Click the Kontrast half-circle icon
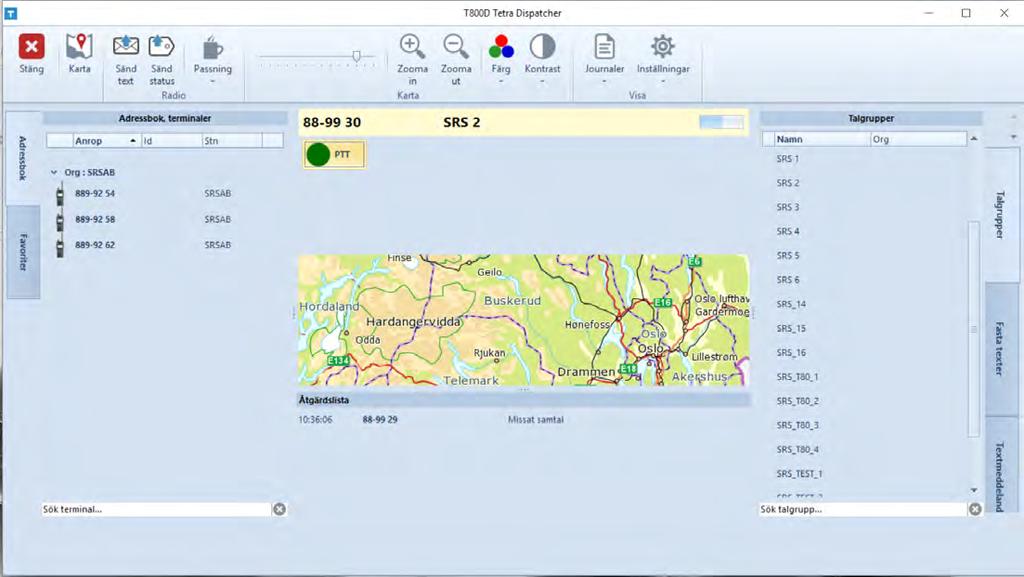 [542, 46]
